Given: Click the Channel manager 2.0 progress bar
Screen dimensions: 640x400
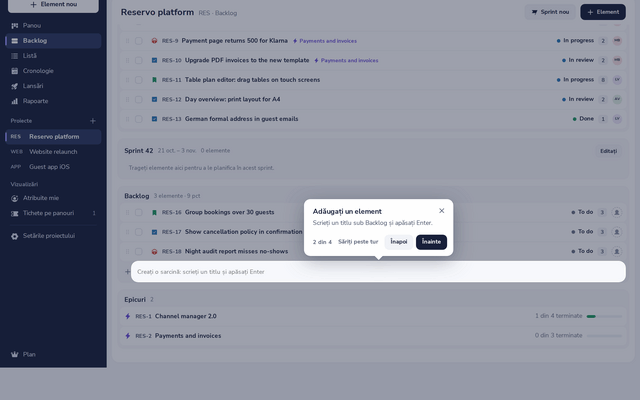Looking at the screenshot, I should click(x=604, y=316).
